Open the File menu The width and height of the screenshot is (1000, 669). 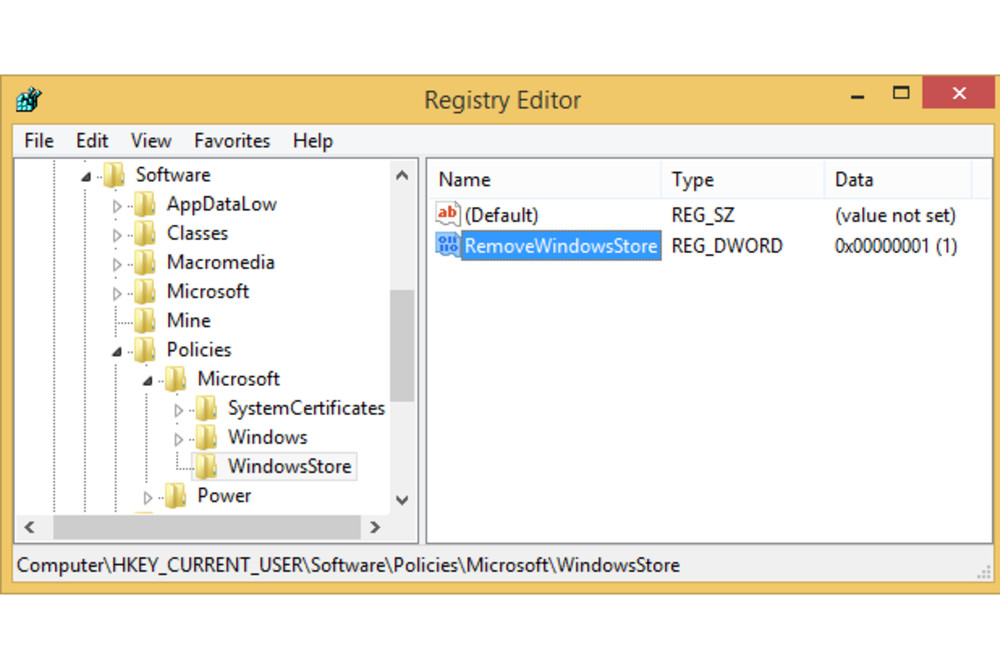tap(39, 140)
